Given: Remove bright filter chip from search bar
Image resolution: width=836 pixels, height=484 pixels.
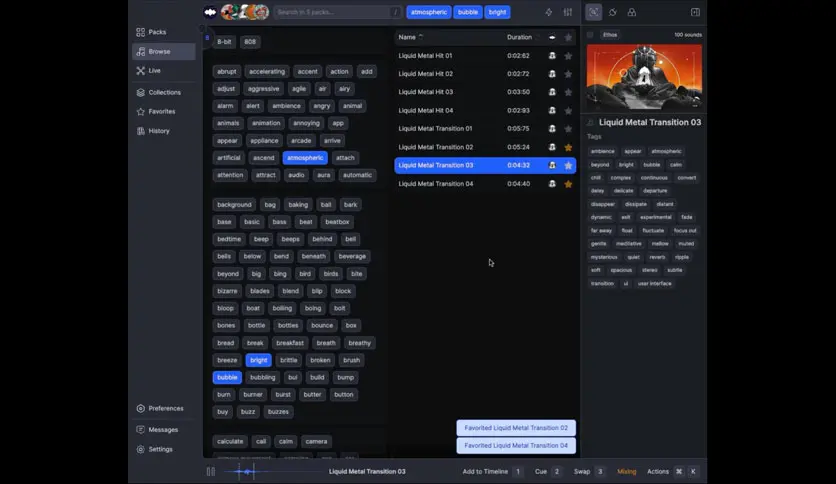Looking at the screenshot, I should pyautogui.click(x=497, y=12).
